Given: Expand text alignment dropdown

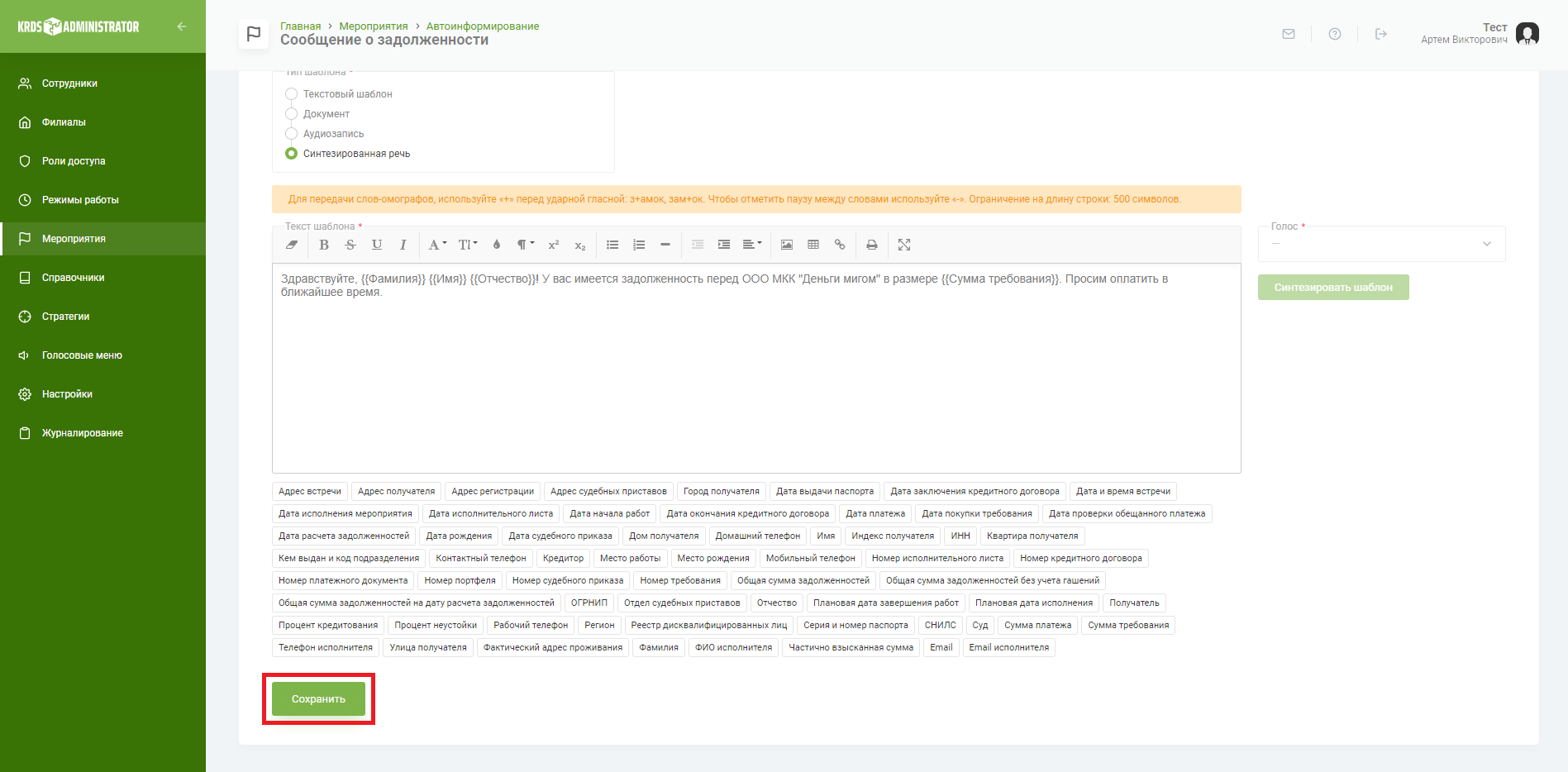Looking at the screenshot, I should tap(751, 245).
